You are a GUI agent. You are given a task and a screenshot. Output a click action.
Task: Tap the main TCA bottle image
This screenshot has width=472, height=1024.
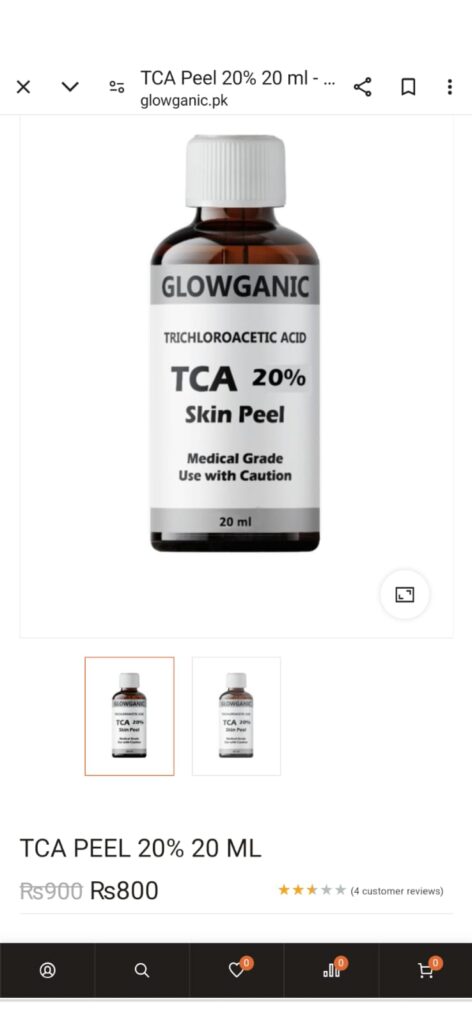[x=235, y=343]
